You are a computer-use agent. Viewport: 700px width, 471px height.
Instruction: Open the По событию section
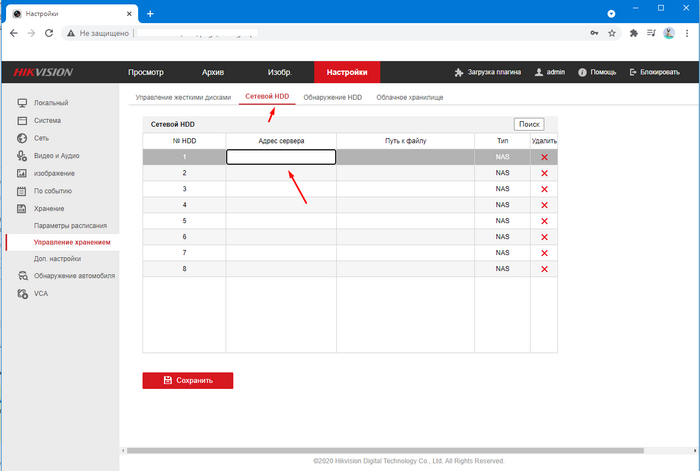pos(44,191)
